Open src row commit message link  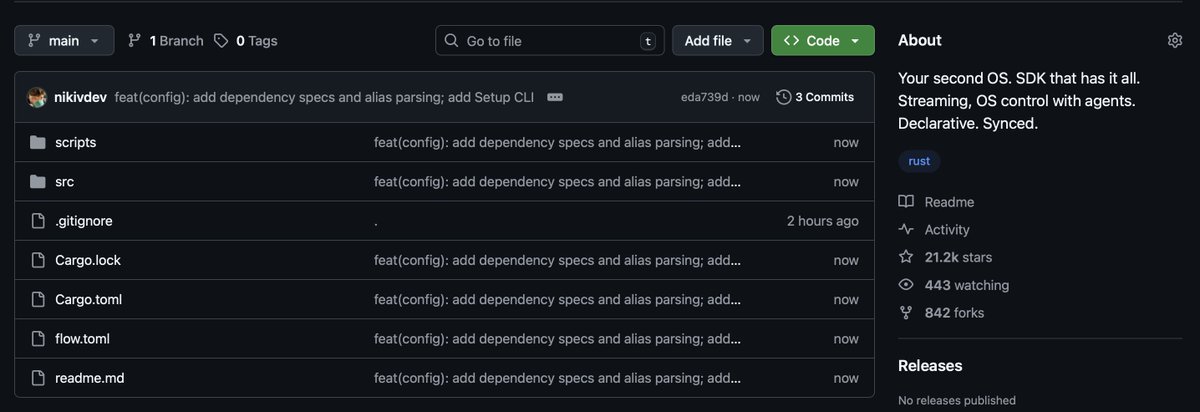click(558, 181)
